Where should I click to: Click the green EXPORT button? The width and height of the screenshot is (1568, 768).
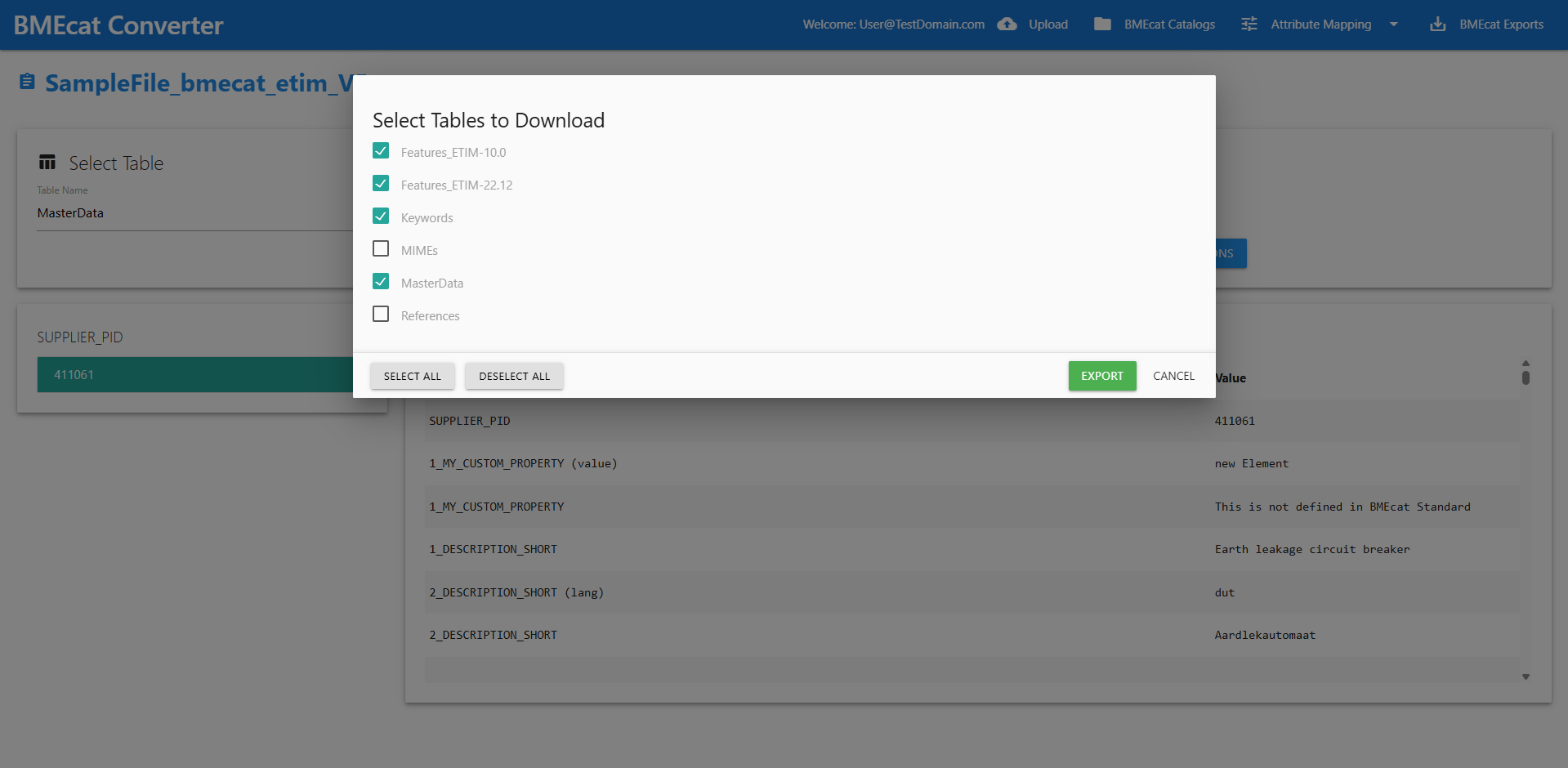pyautogui.click(x=1102, y=376)
